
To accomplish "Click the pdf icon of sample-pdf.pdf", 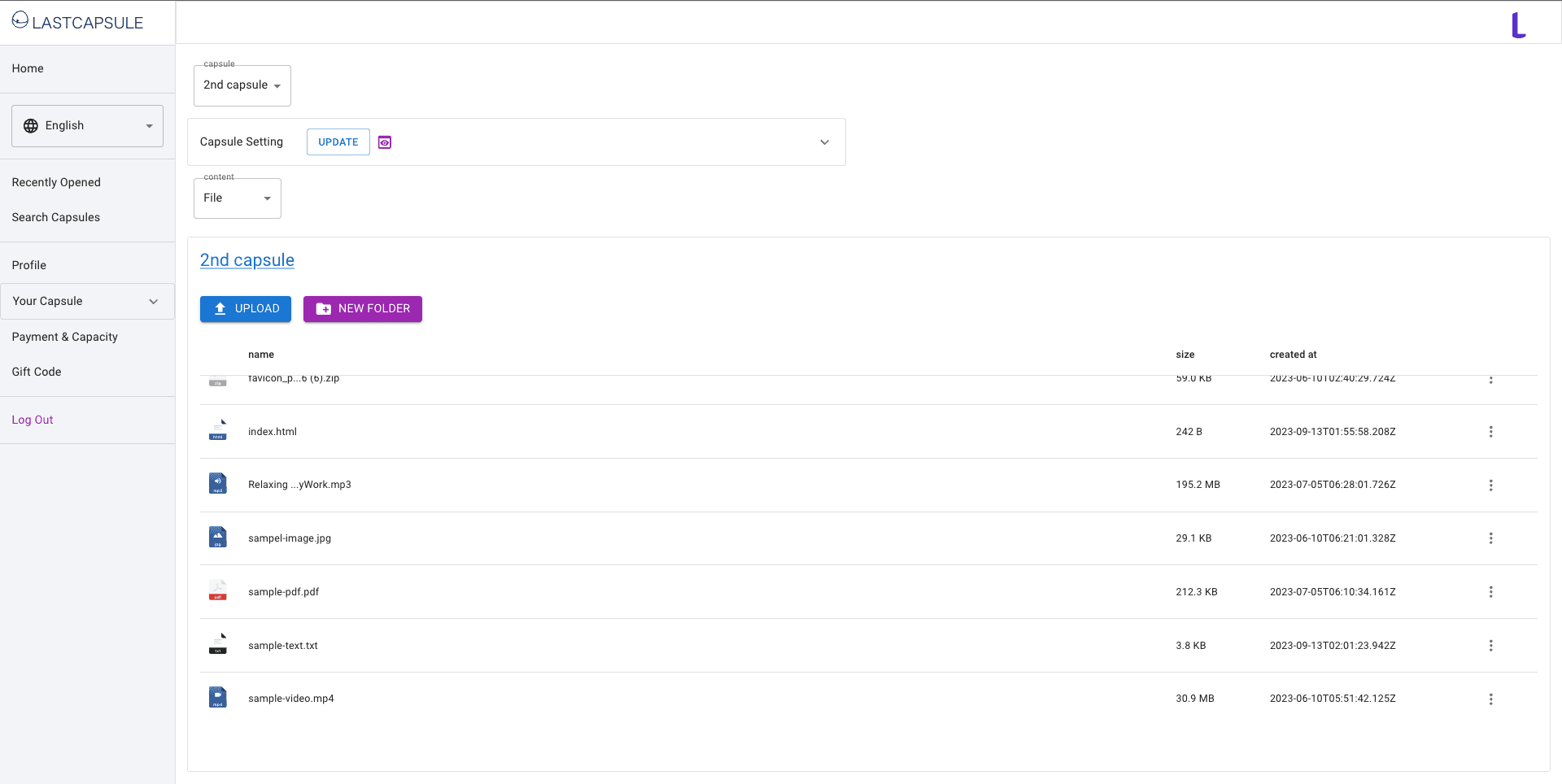I will pyautogui.click(x=218, y=591).
